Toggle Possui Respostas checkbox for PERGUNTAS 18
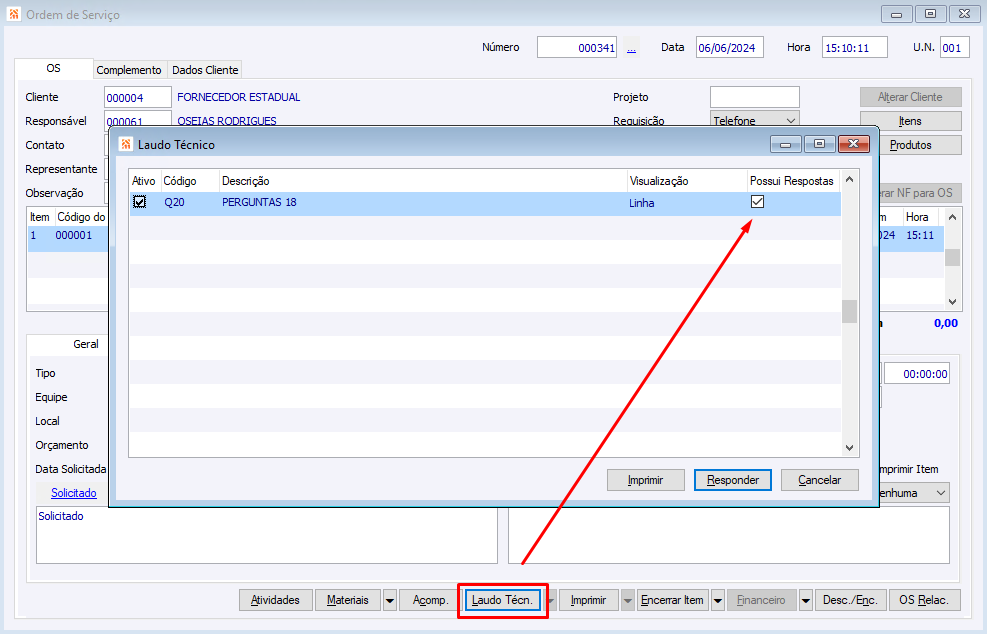987x634 pixels. [757, 201]
